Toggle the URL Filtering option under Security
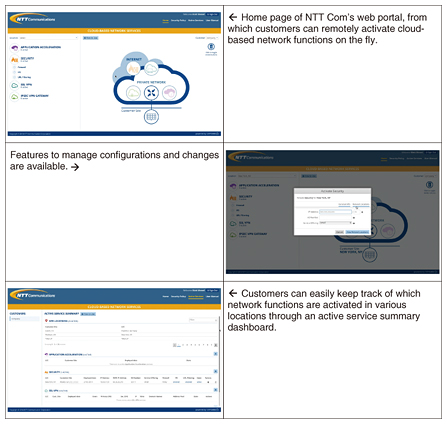The height and width of the screenshot is (424, 447). tap(14, 77)
